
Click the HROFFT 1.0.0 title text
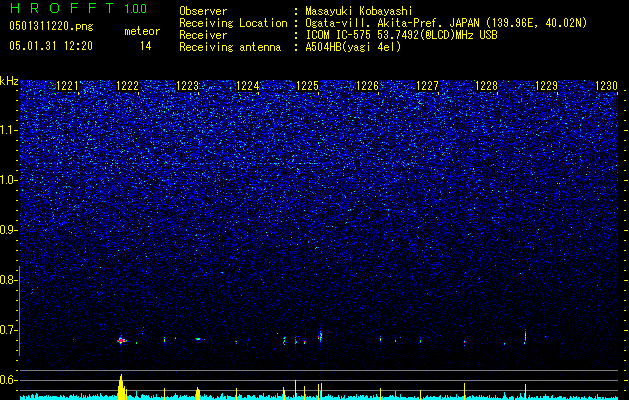coord(78,8)
